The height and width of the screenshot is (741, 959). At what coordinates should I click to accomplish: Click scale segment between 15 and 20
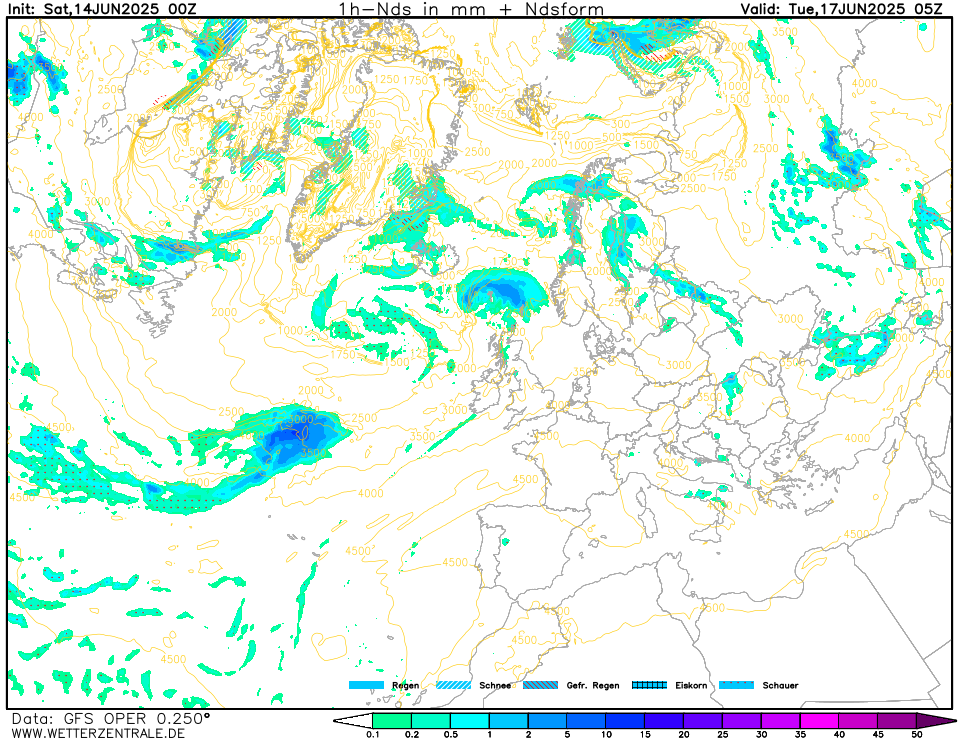tap(664, 721)
